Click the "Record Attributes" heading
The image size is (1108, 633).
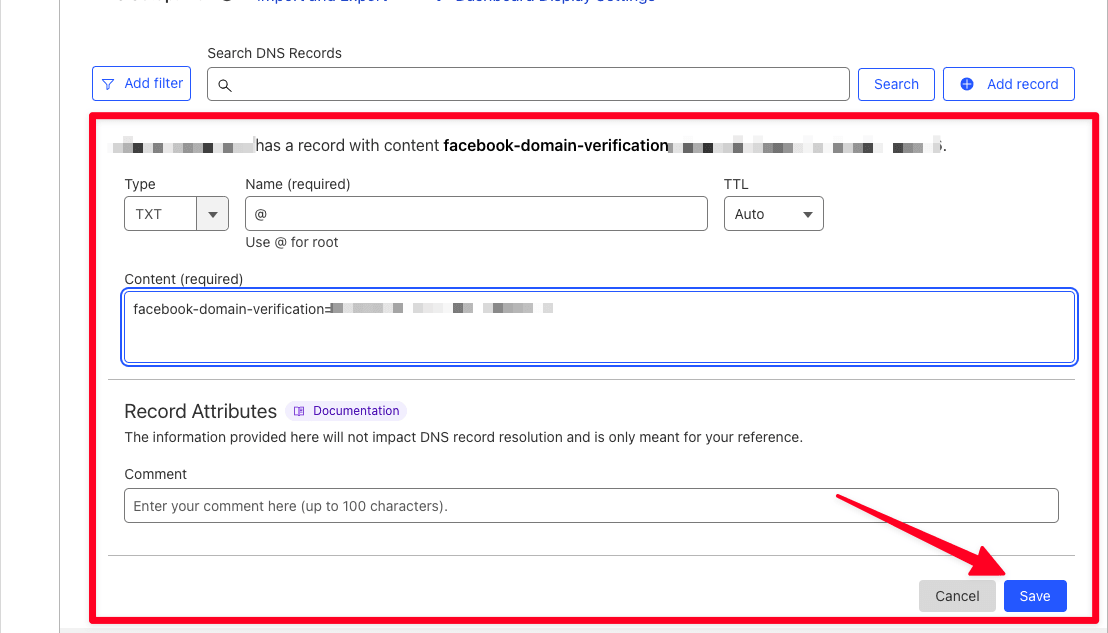pyautogui.click(x=201, y=411)
